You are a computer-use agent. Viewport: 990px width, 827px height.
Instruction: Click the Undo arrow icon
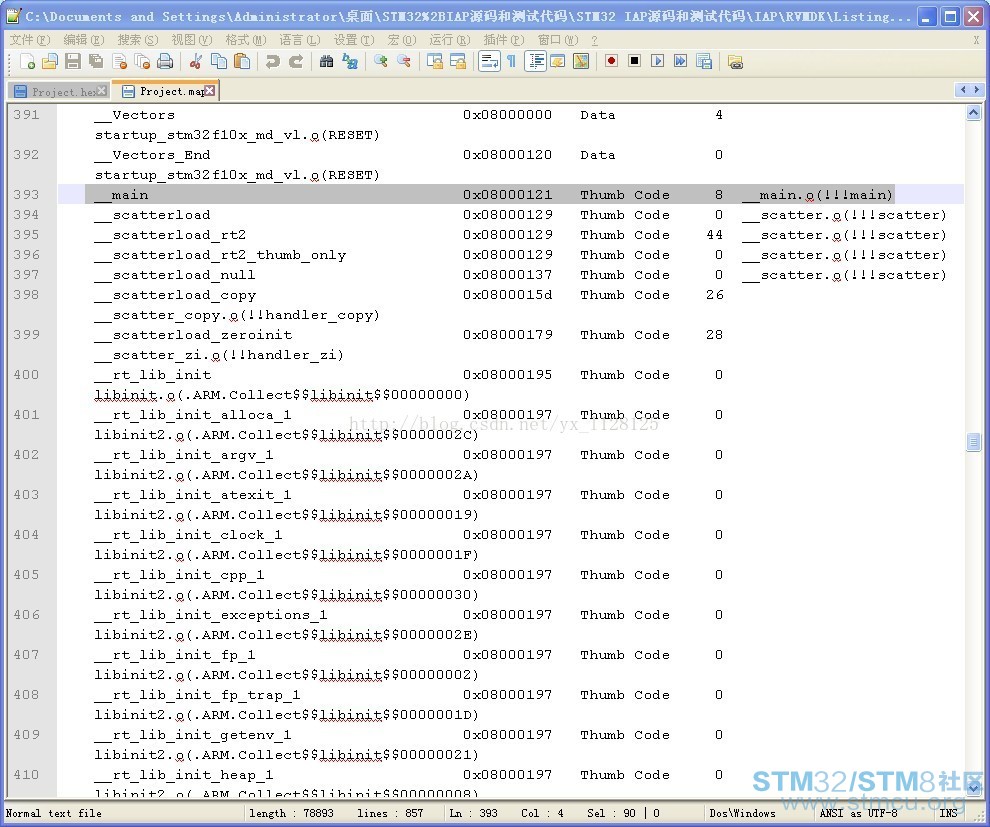click(x=272, y=61)
